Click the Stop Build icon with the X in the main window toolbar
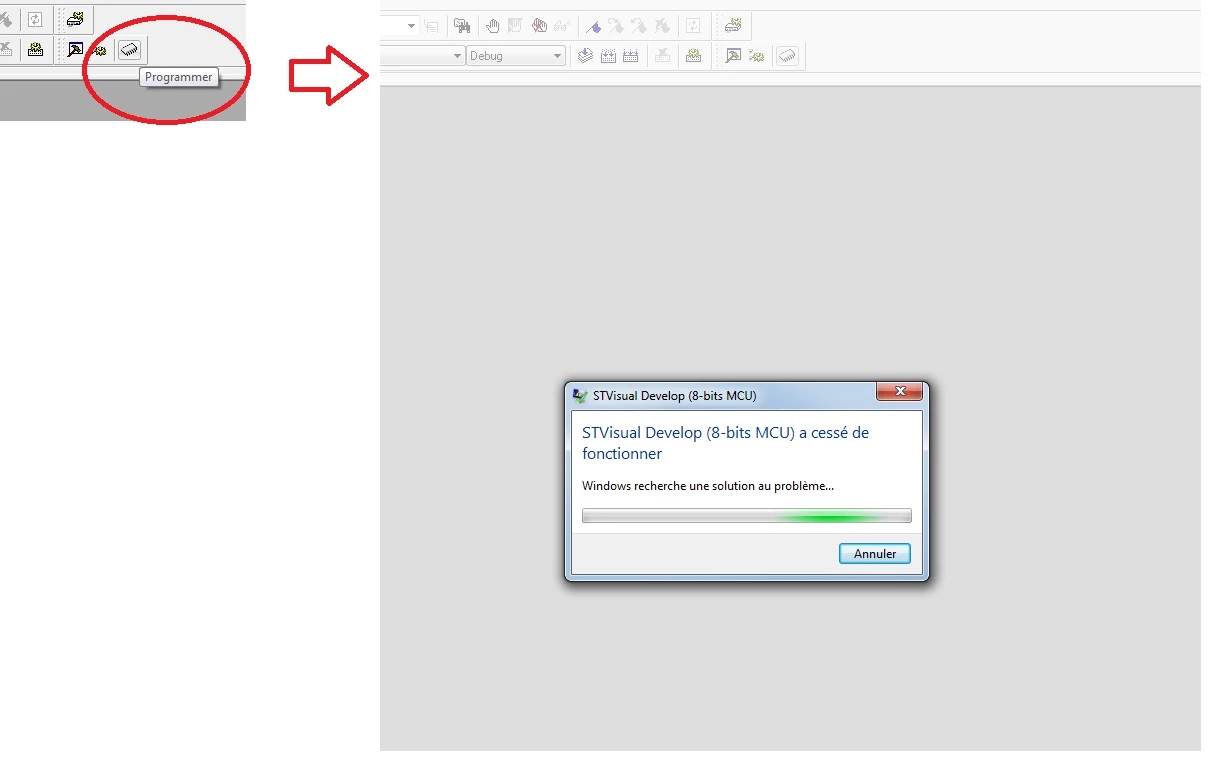The width and height of the screenshot is (1212, 761). (662, 56)
